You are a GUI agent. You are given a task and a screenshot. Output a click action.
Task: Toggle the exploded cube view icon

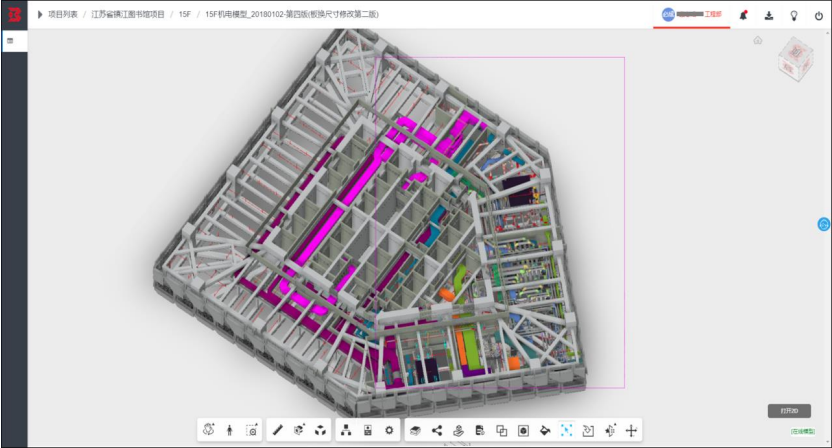pyautogui.click(x=320, y=430)
